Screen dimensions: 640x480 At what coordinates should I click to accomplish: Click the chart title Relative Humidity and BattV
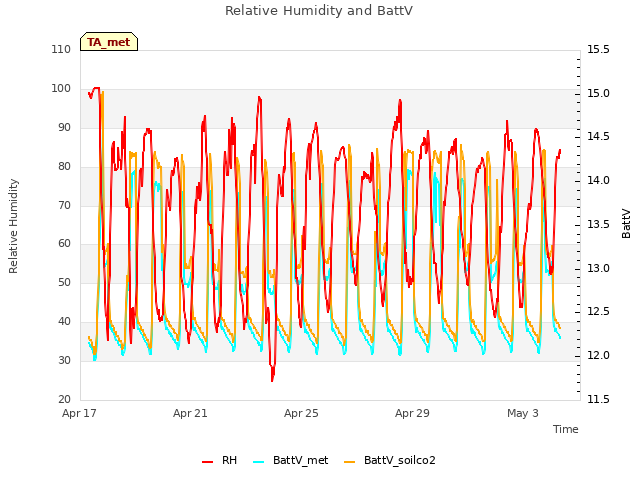coord(319,11)
